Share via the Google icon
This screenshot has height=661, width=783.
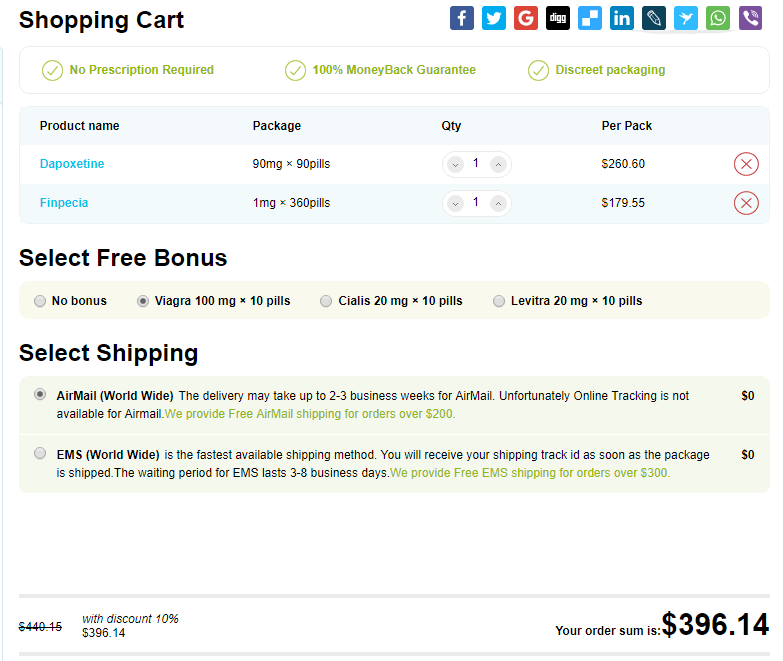(x=525, y=18)
